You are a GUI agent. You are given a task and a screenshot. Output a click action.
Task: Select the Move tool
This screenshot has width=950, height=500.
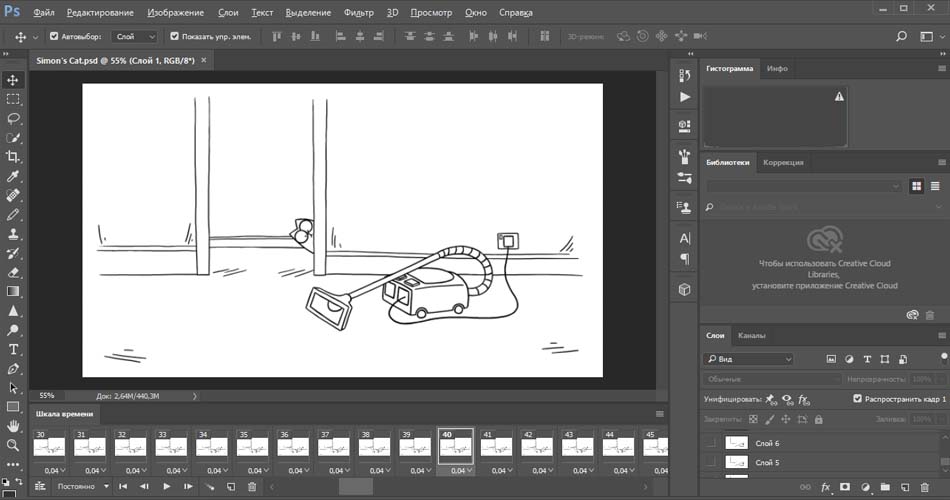click(x=13, y=80)
